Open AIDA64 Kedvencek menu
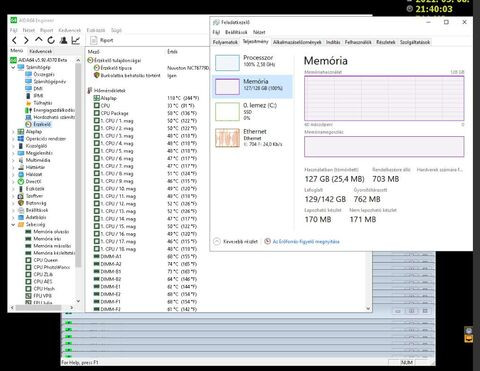Viewport: 480px width, 371px height. pos(69,30)
